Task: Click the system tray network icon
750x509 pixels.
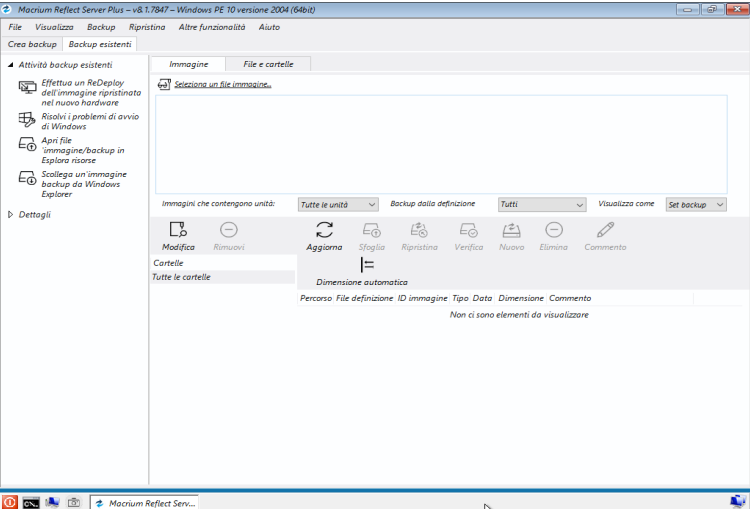Action: click(x=738, y=501)
